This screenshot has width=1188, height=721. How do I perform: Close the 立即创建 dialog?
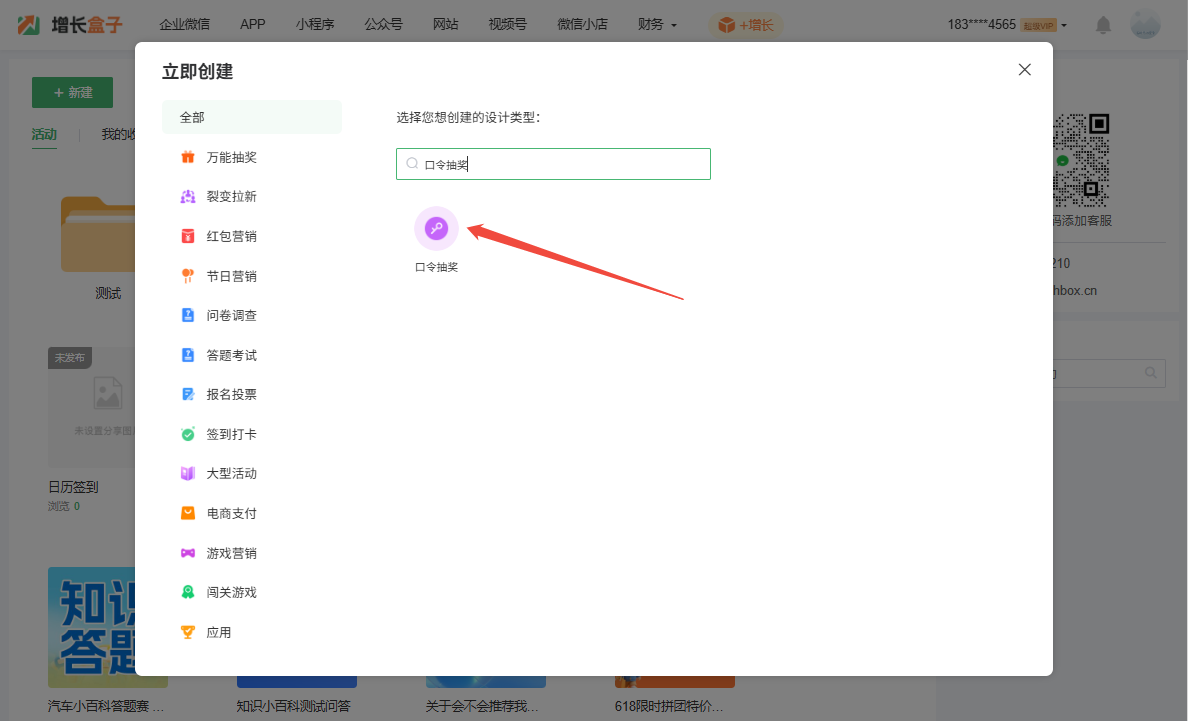tap(1024, 70)
